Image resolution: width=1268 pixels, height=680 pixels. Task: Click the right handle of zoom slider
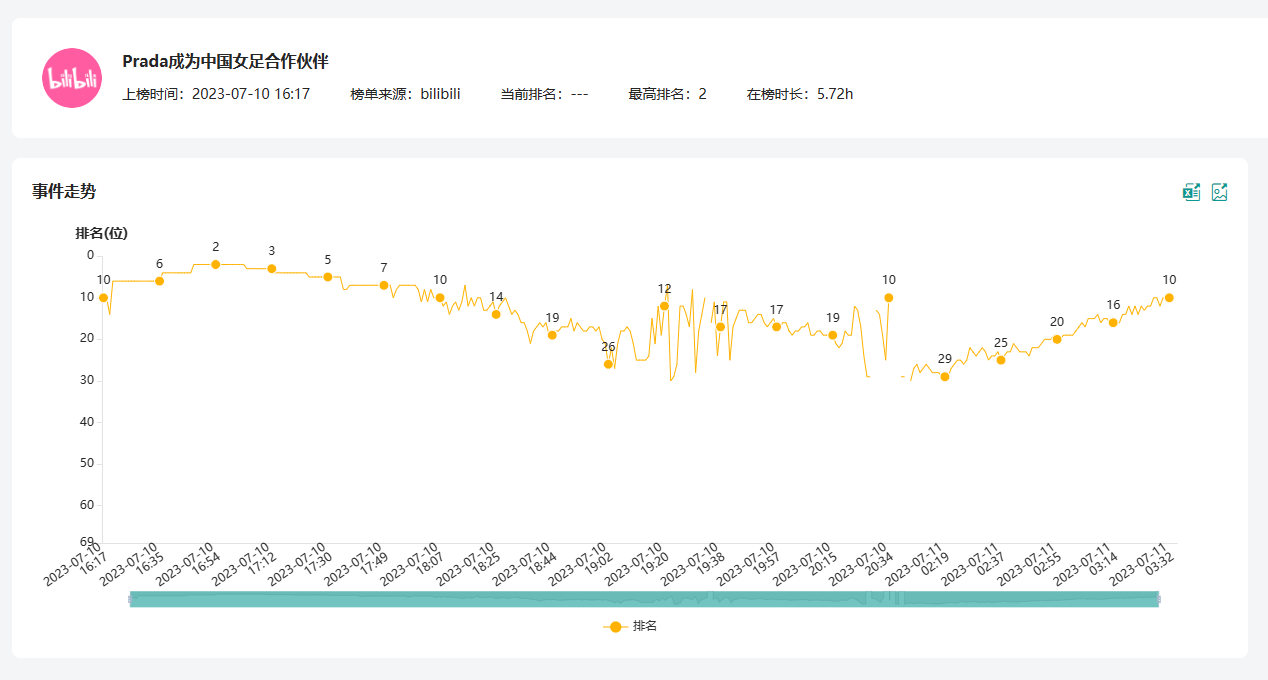[1158, 599]
